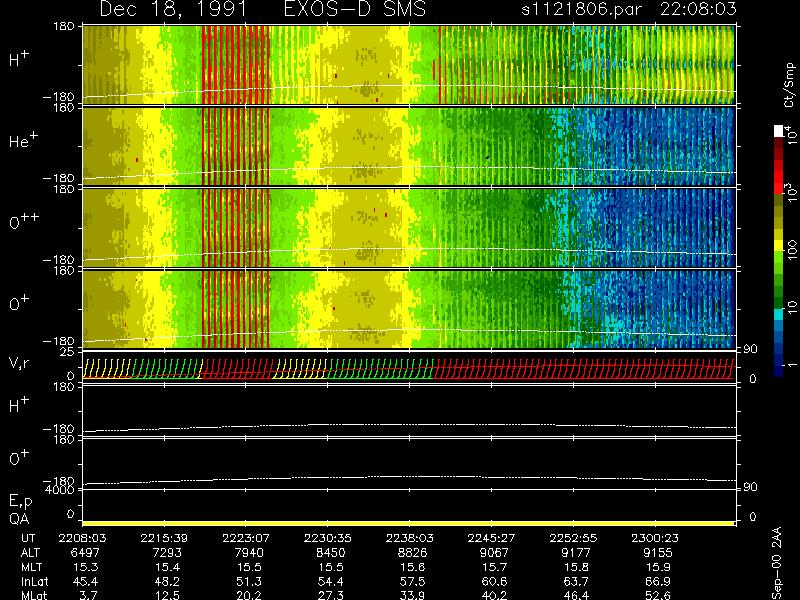This screenshot has height=600, width=800.
Task: Click the UT value "2215:39"
Action: point(164,538)
